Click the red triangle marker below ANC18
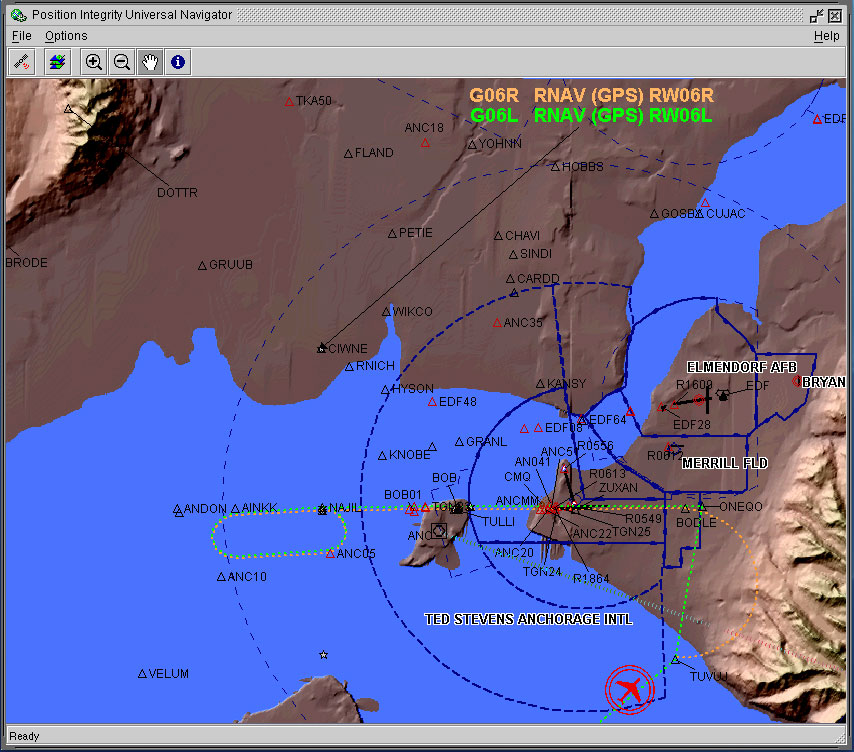Image resolution: width=854 pixels, height=752 pixels. click(425, 143)
